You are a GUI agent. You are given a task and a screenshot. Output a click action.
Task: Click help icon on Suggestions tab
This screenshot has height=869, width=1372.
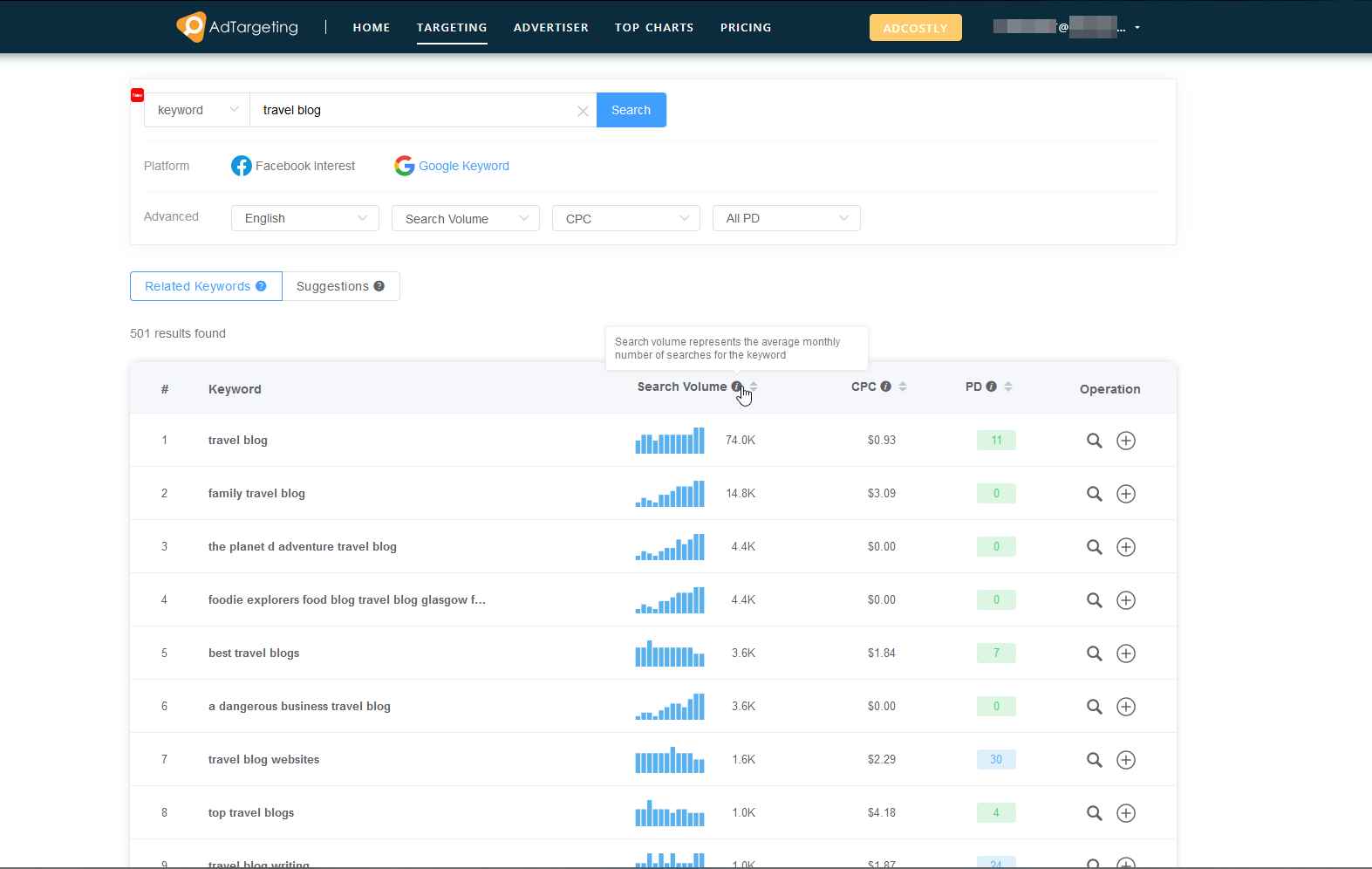tap(379, 286)
